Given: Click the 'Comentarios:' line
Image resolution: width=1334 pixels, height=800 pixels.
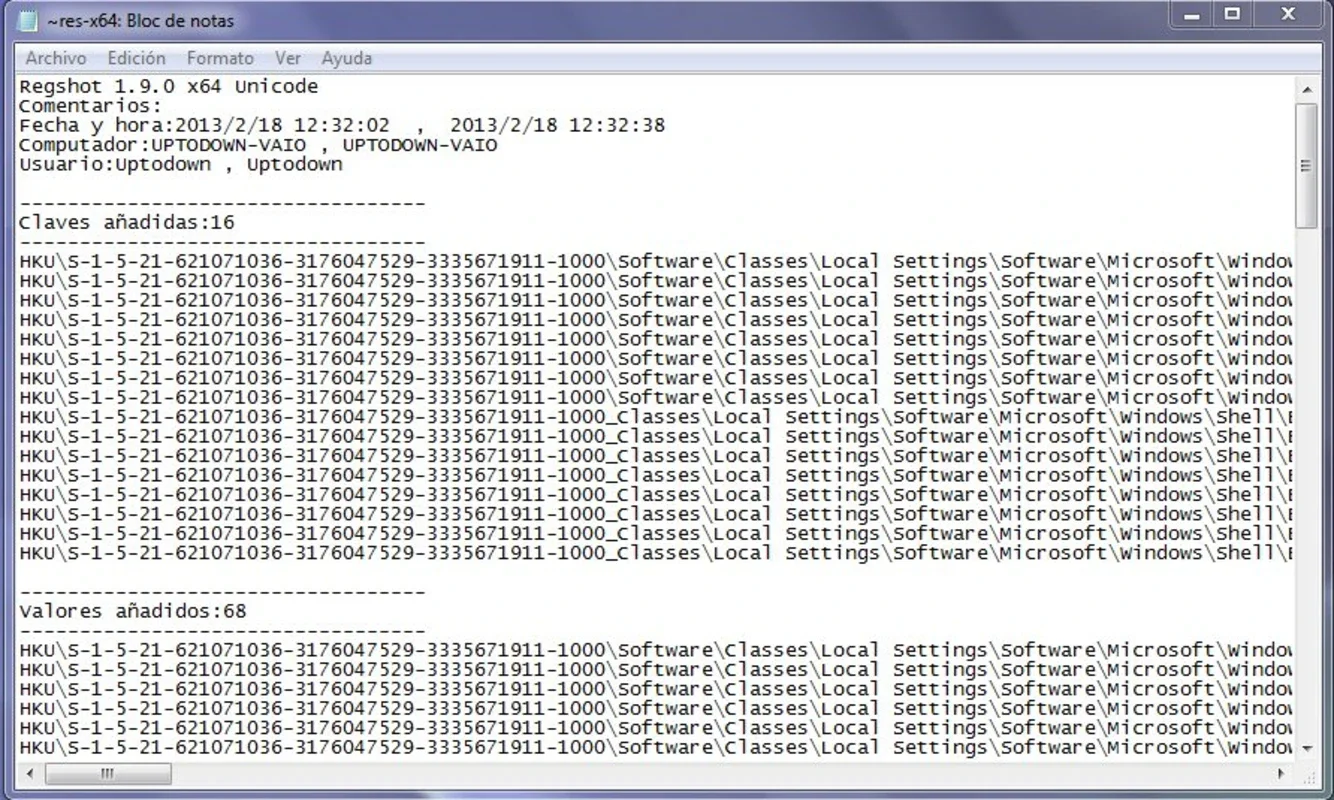Looking at the screenshot, I should click(x=90, y=106).
